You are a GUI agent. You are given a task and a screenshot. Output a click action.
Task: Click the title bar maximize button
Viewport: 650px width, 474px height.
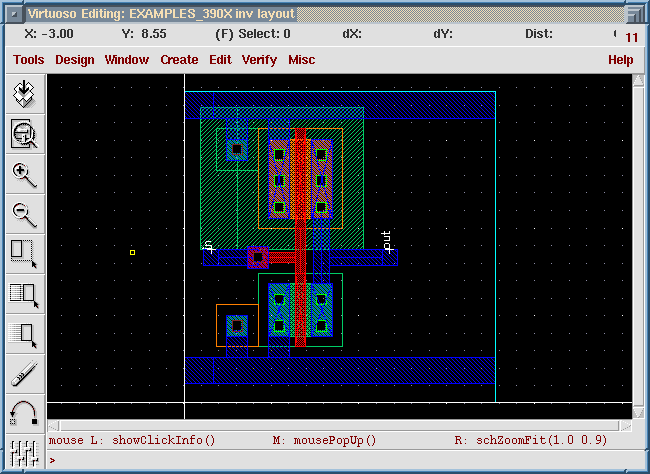pos(633,15)
